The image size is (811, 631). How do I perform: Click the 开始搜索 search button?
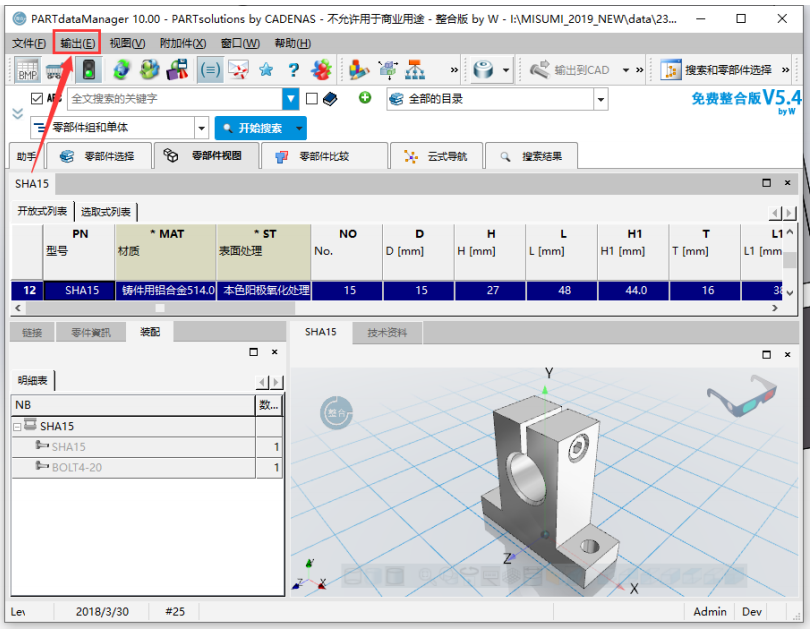(x=260, y=128)
